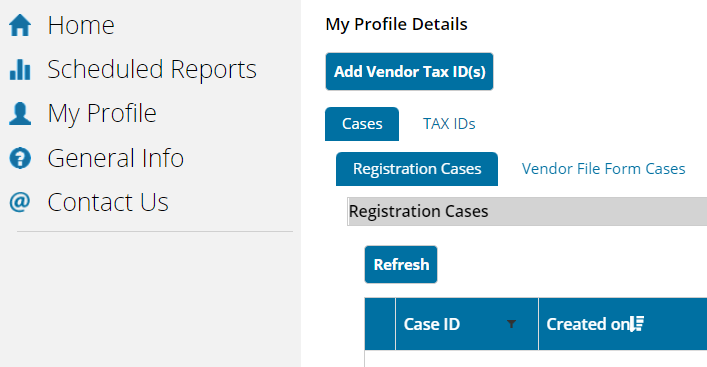707x367 pixels.
Task: Add Vendor Tax ID(s)
Action: tap(409, 72)
